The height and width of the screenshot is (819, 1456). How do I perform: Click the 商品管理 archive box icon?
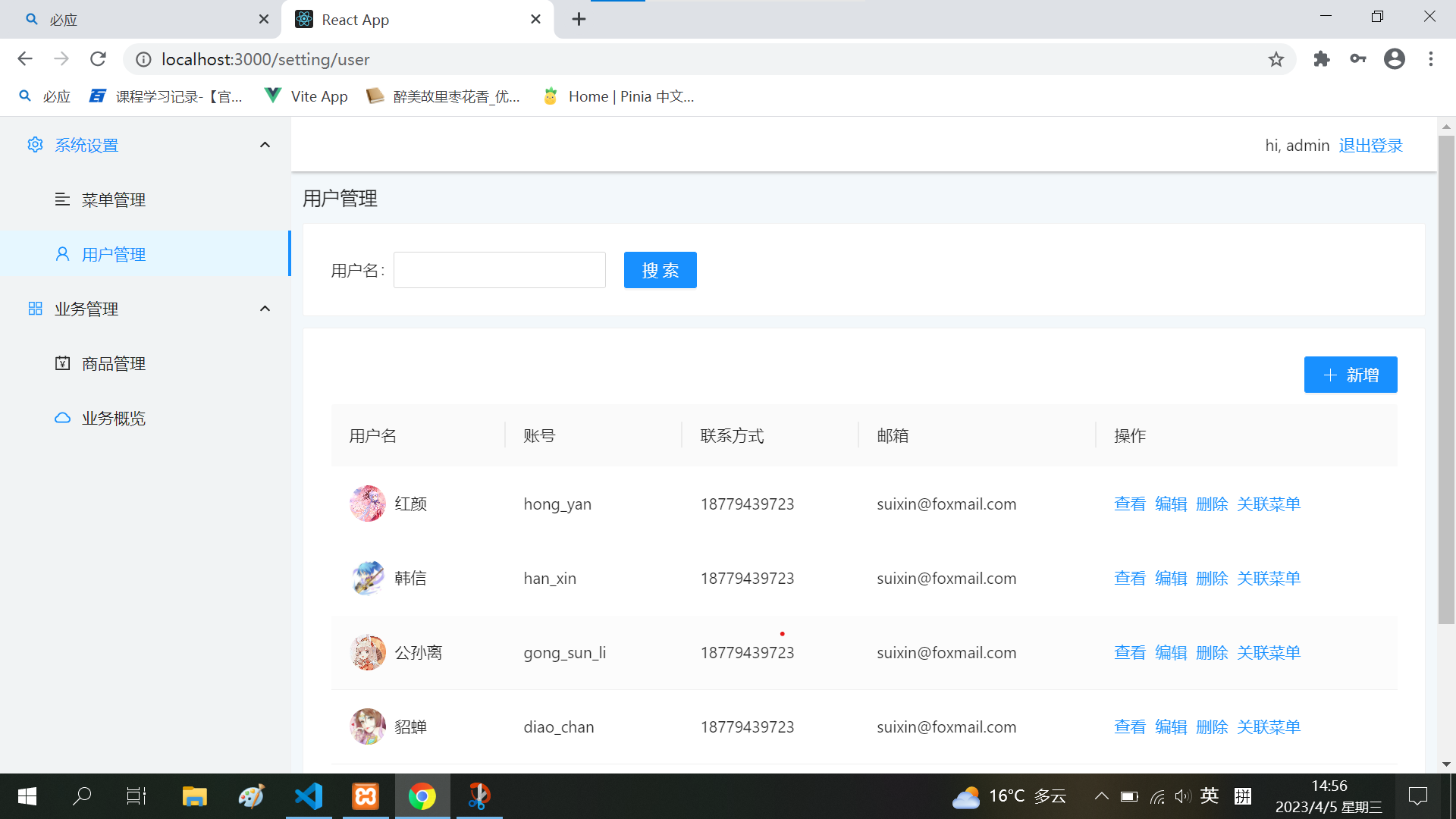63,364
